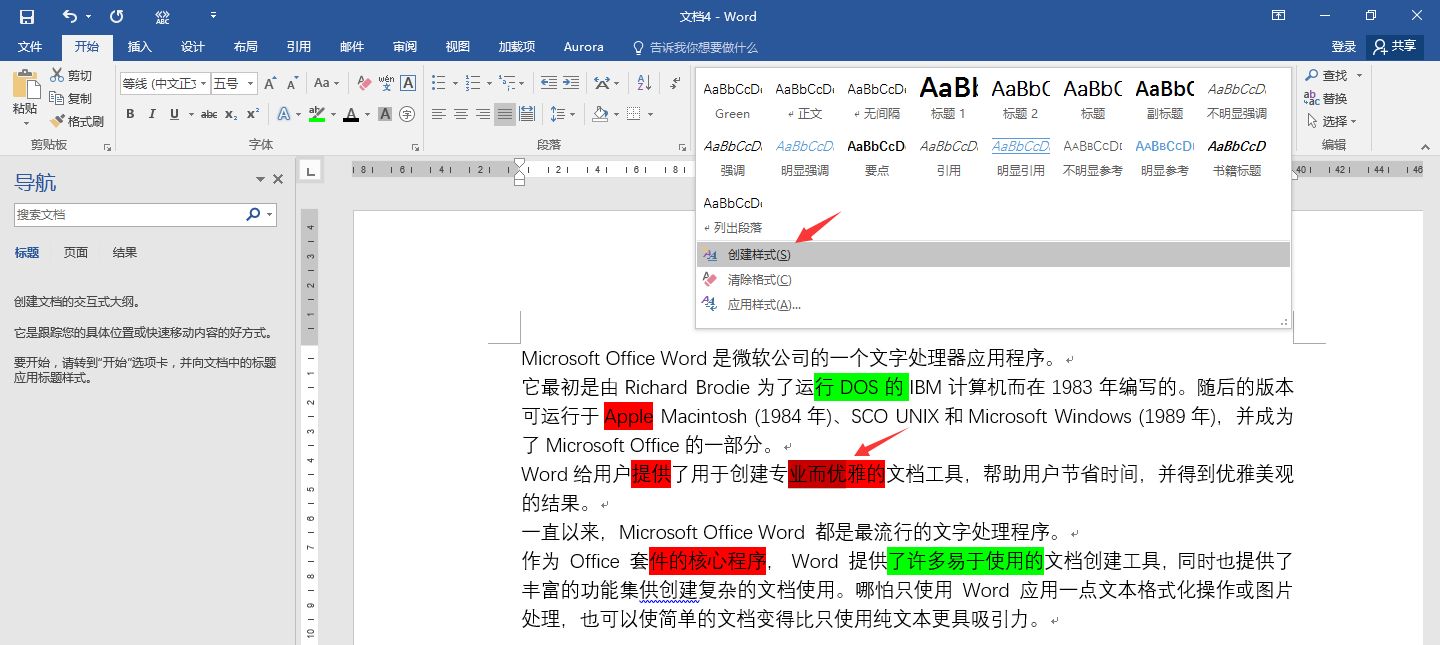Decrease font size with the shrink font icon
Screen dimensions: 1440x645
tap(293, 83)
